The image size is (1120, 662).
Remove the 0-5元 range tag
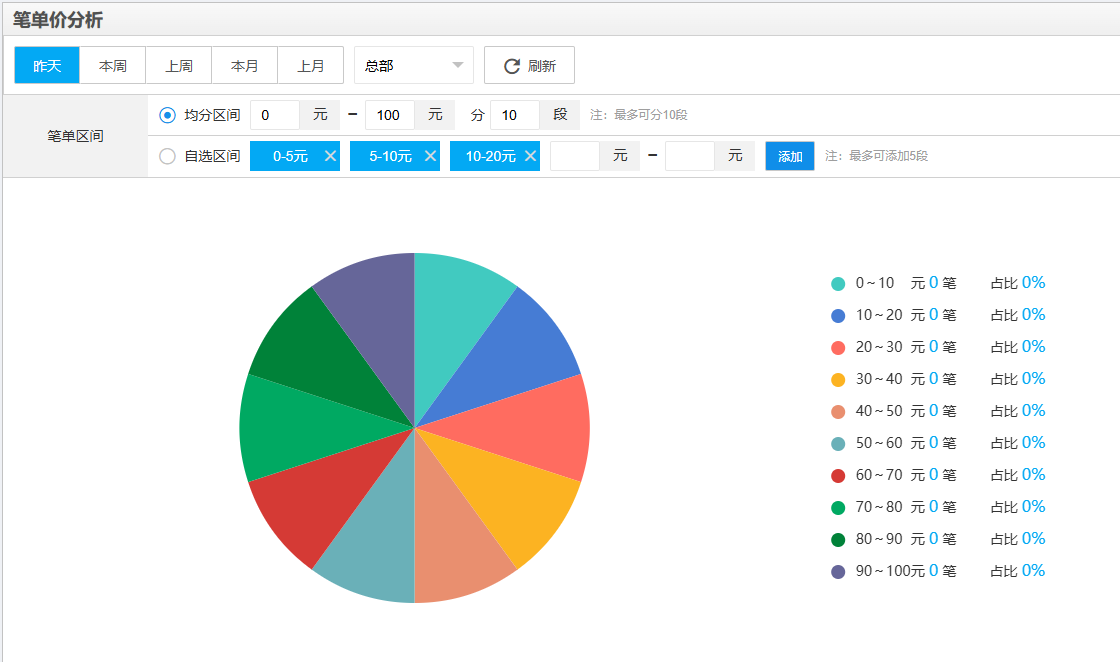click(x=330, y=156)
